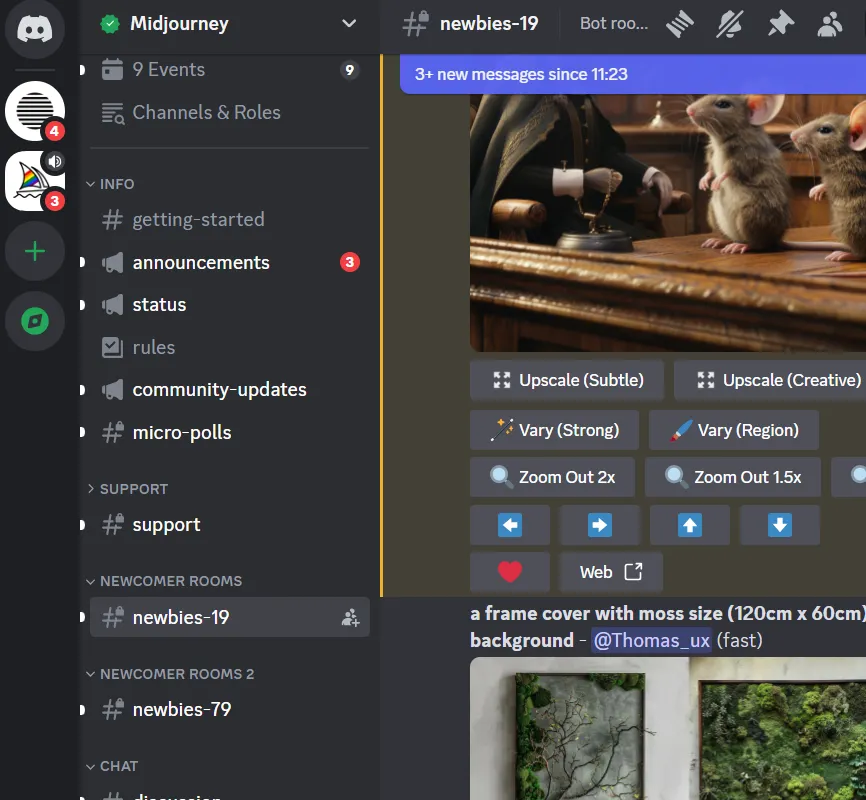Open 9 Events calendar item
Viewport: 866px width, 800px height.
point(229,70)
